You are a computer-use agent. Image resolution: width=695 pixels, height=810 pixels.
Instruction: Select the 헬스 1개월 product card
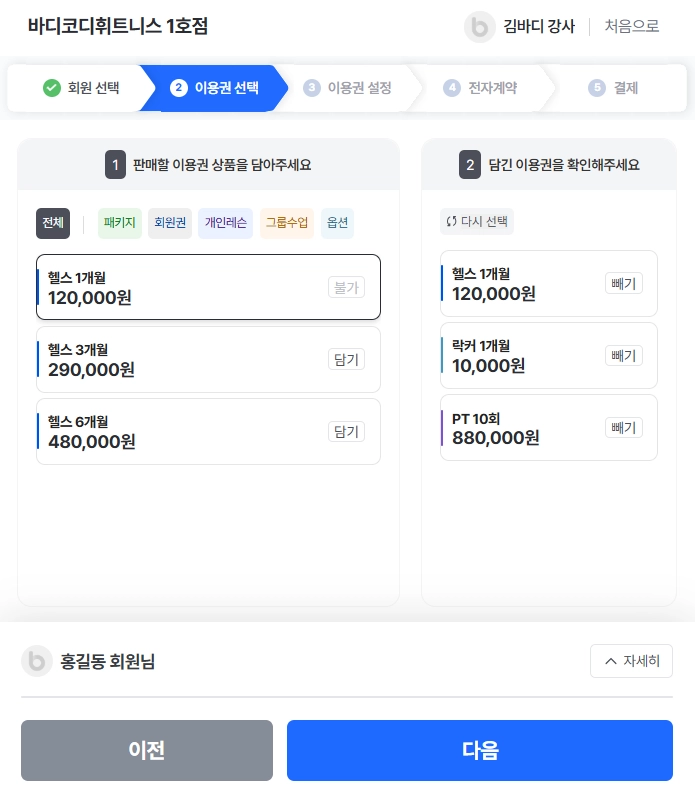coord(180,287)
